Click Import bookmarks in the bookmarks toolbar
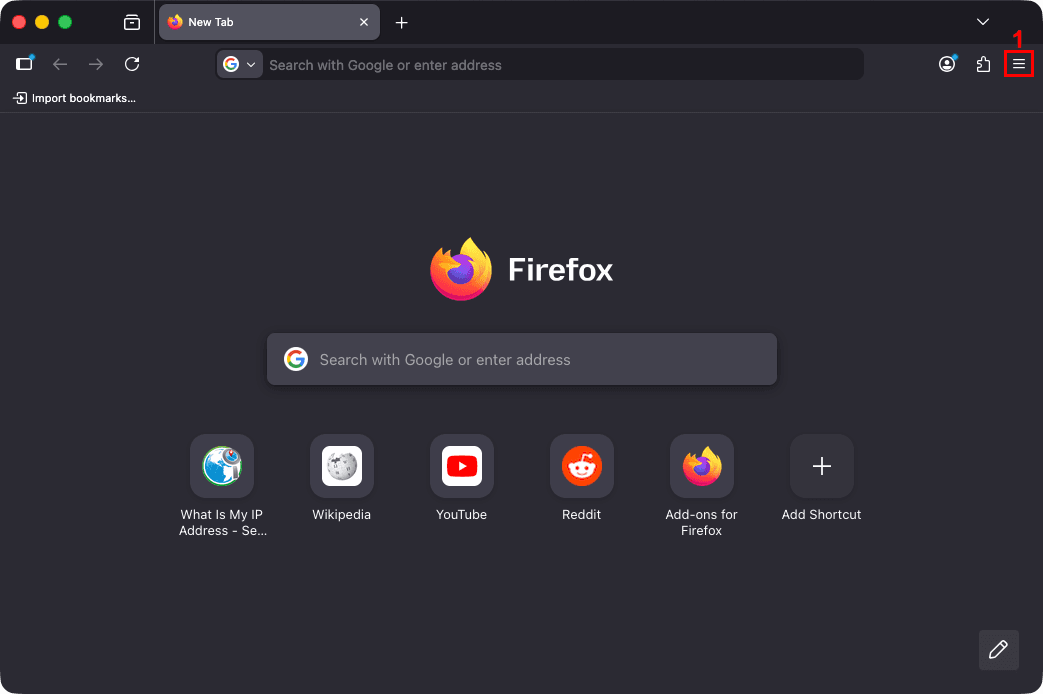 (x=74, y=98)
